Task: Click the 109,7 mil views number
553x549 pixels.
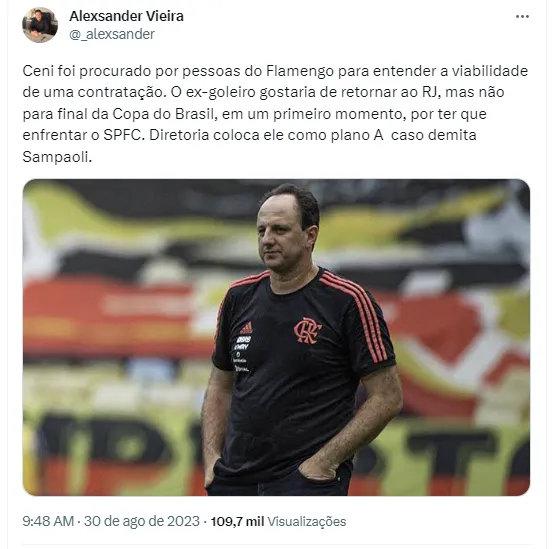Action: click(237, 521)
